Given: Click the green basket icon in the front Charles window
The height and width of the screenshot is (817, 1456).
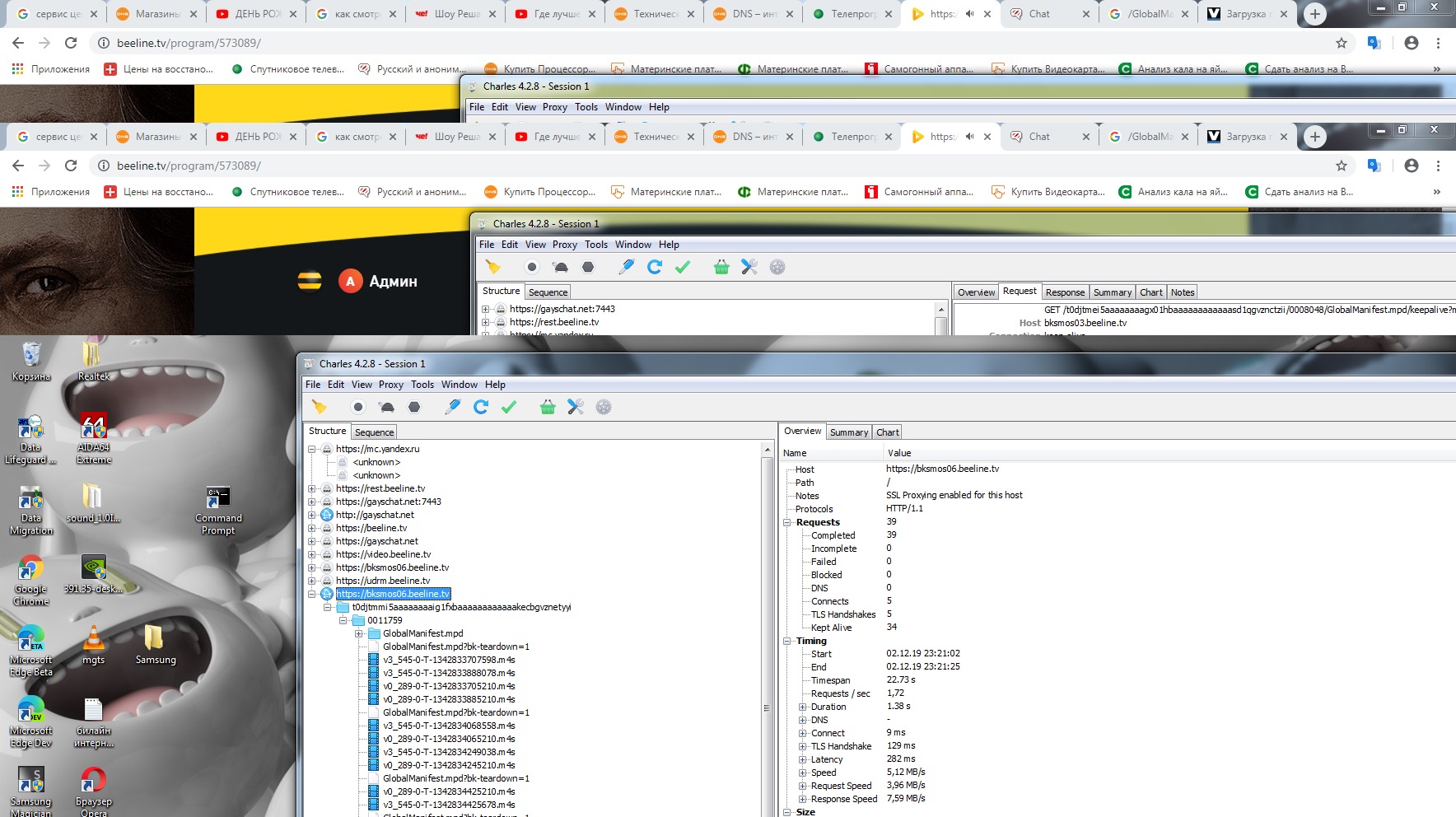Looking at the screenshot, I should point(548,407).
